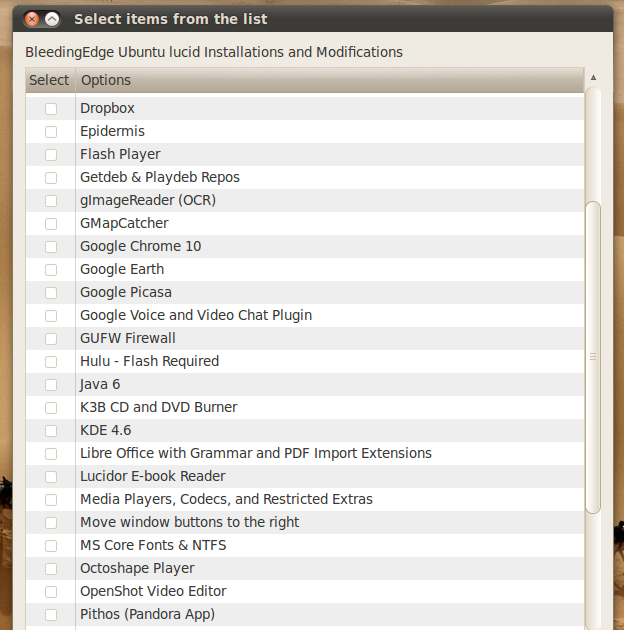Viewport: 624px width, 630px height.
Task: Click the Flash Player label
Action: [120, 154]
